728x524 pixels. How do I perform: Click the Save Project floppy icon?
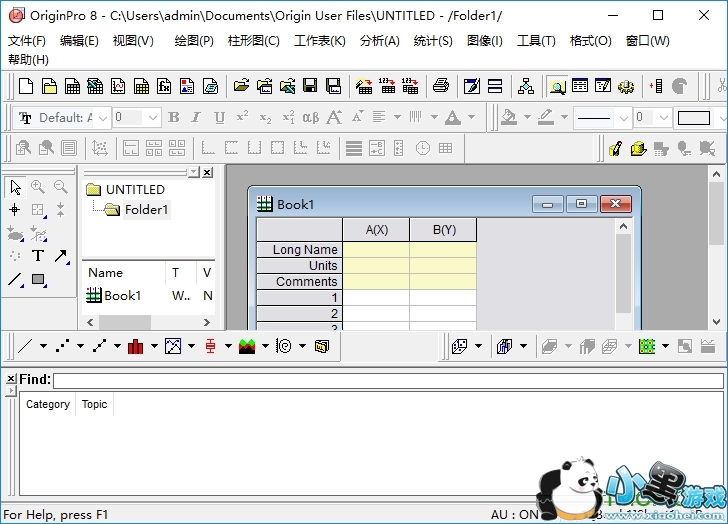coord(310,86)
